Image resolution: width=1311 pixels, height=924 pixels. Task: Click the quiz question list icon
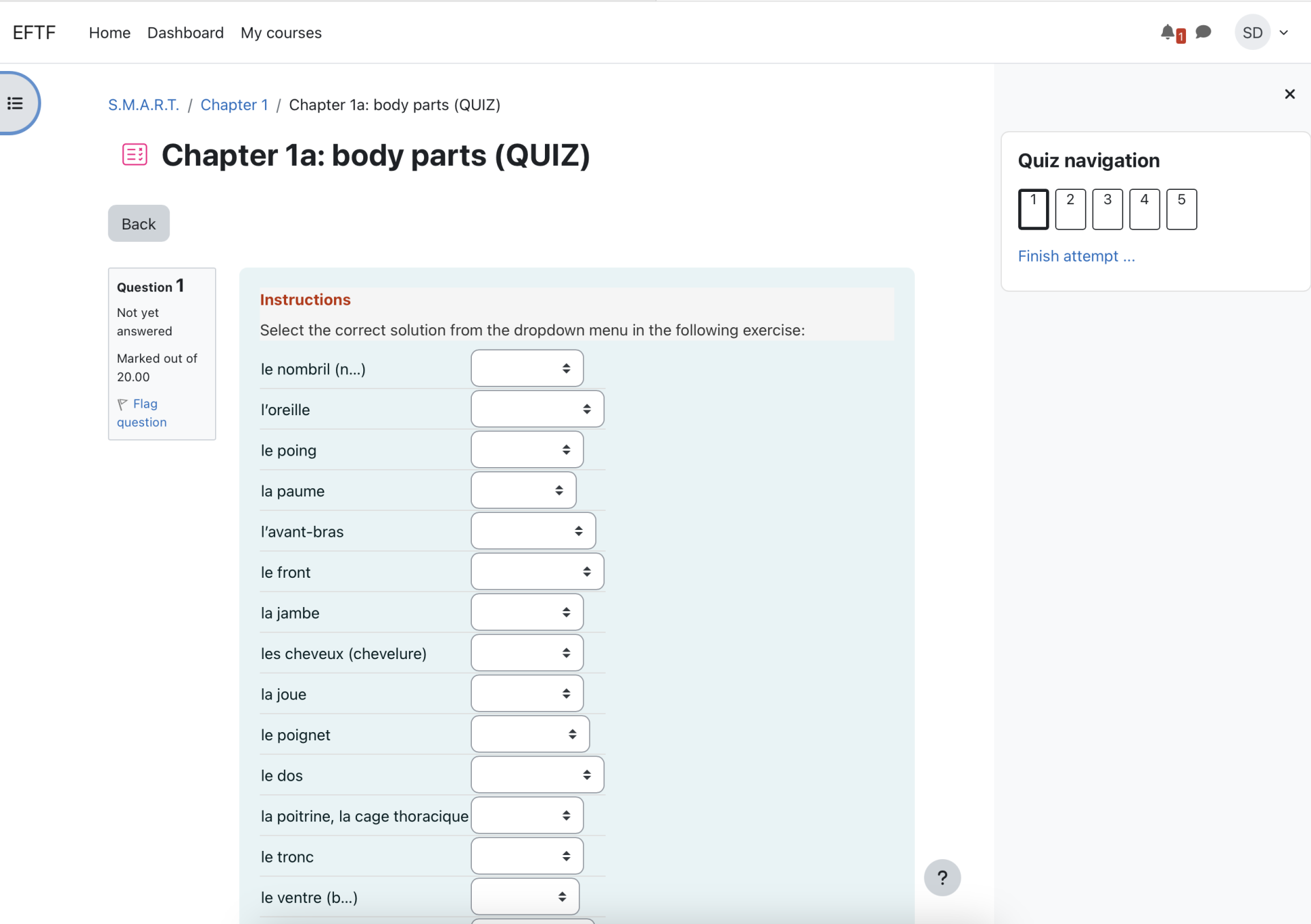coord(16,104)
